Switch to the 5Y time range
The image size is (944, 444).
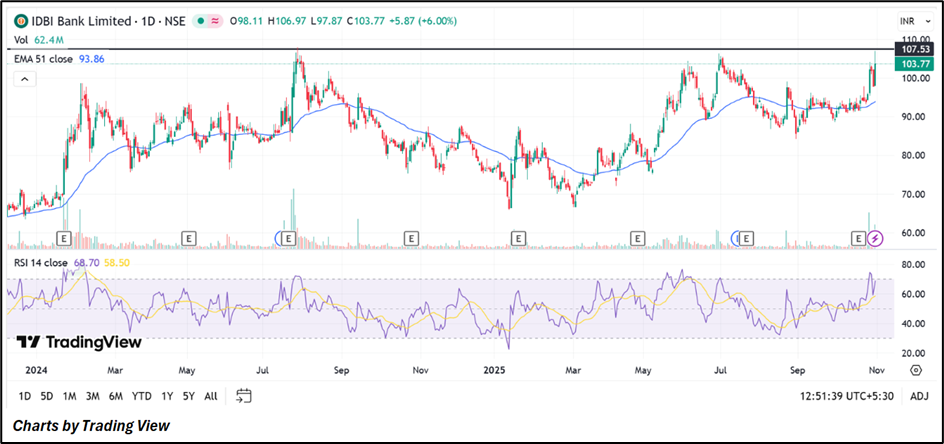coord(188,396)
